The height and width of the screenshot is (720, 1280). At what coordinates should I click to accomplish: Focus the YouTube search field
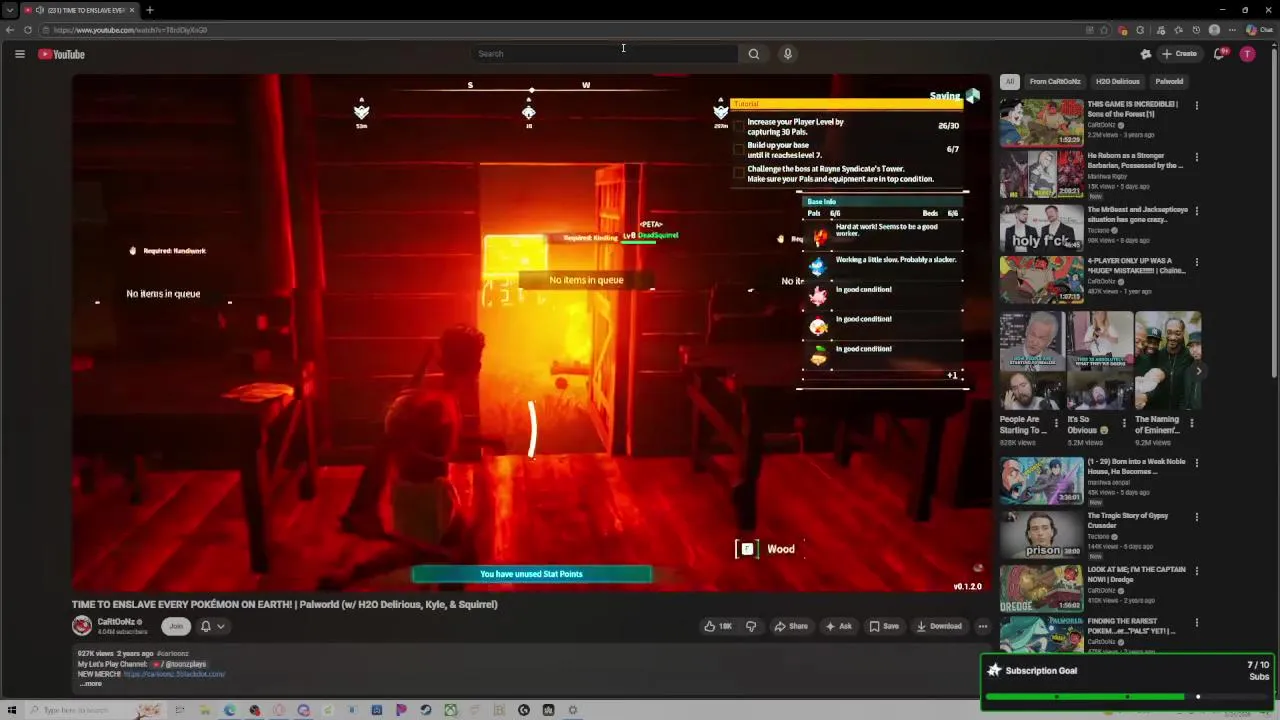[605, 54]
